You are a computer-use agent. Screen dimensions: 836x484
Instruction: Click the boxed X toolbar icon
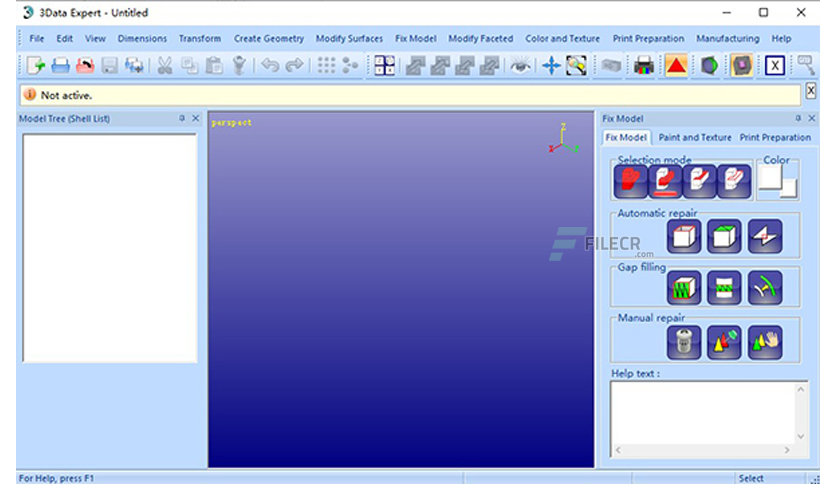(x=775, y=66)
